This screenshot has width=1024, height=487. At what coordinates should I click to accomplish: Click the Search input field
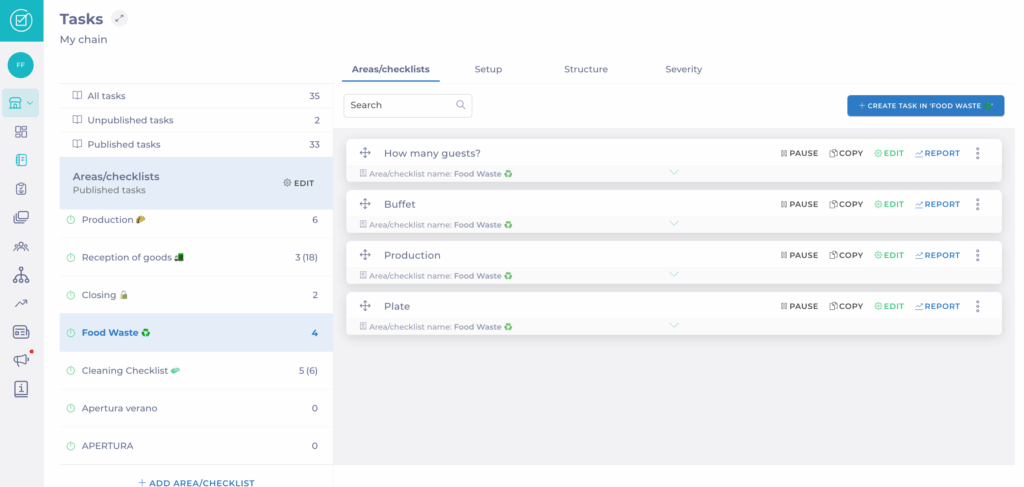(400, 105)
